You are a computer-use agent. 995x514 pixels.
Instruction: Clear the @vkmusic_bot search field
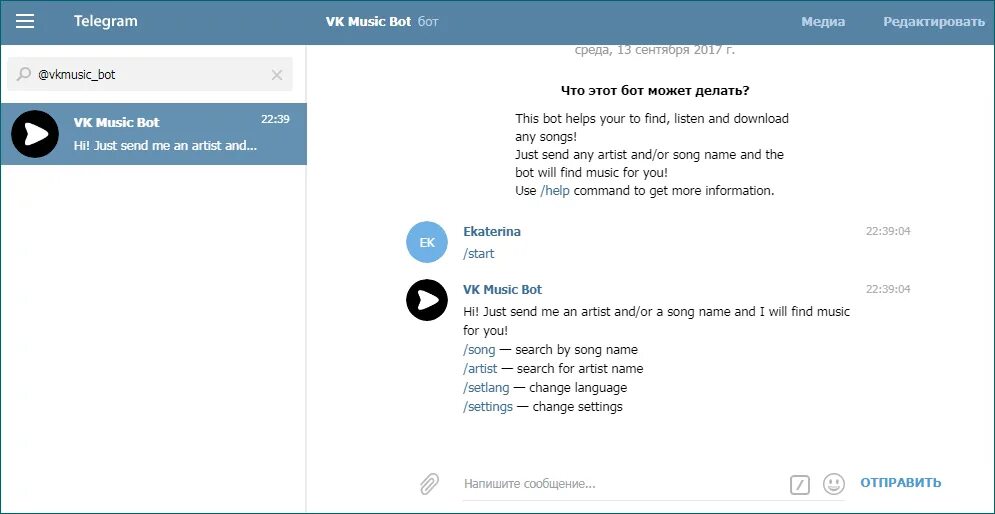(x=277, y=75)
